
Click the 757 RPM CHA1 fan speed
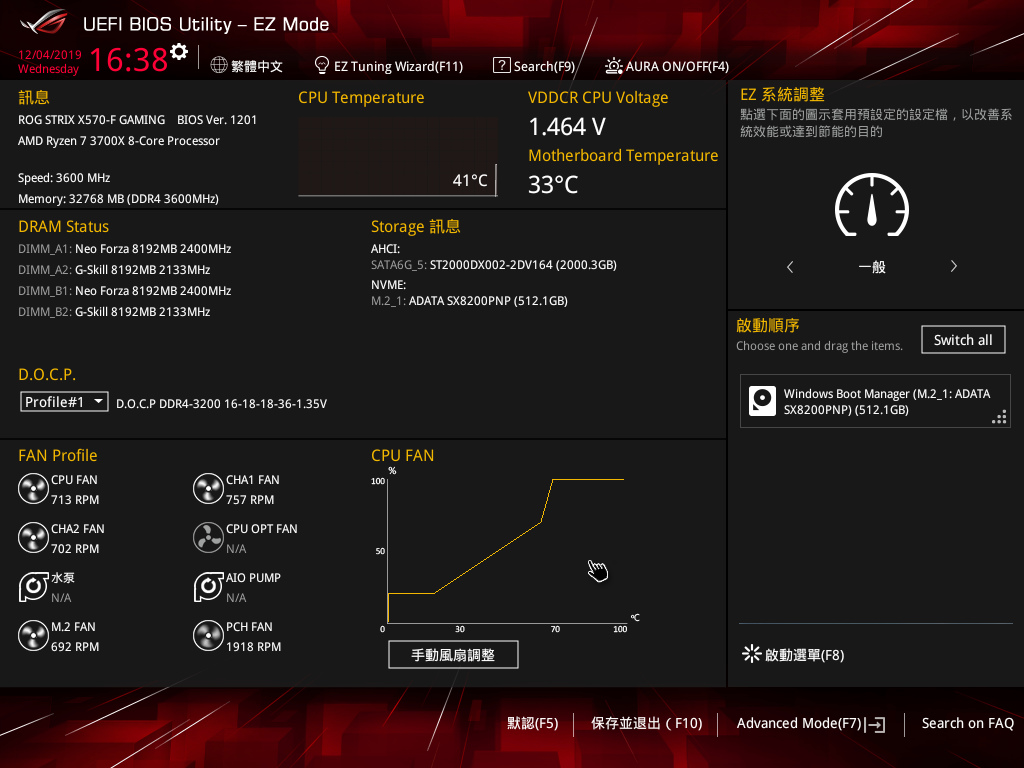point(250,500)
